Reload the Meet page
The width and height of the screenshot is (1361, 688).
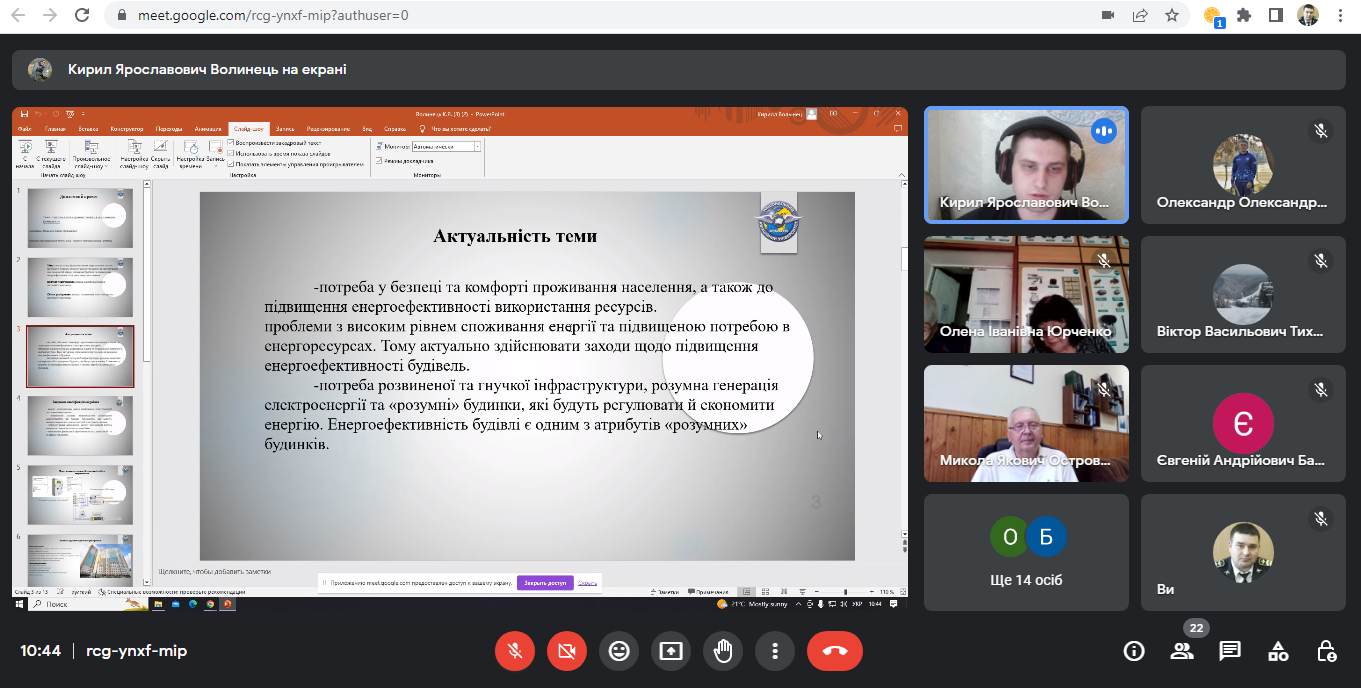point(81,15)
